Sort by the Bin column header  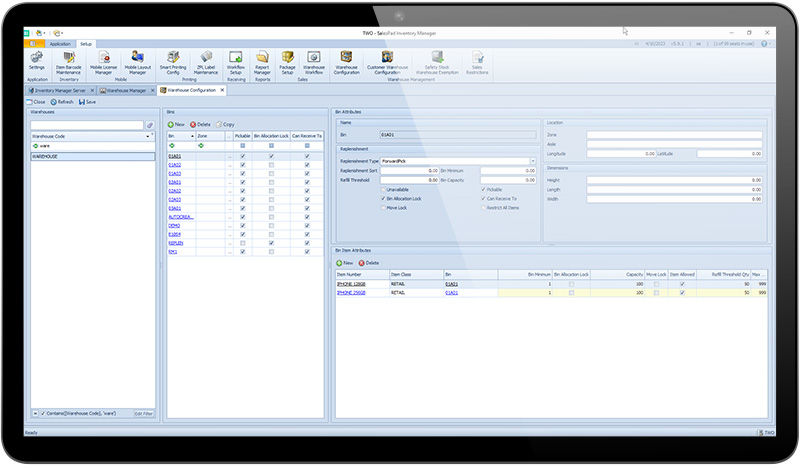181,136
